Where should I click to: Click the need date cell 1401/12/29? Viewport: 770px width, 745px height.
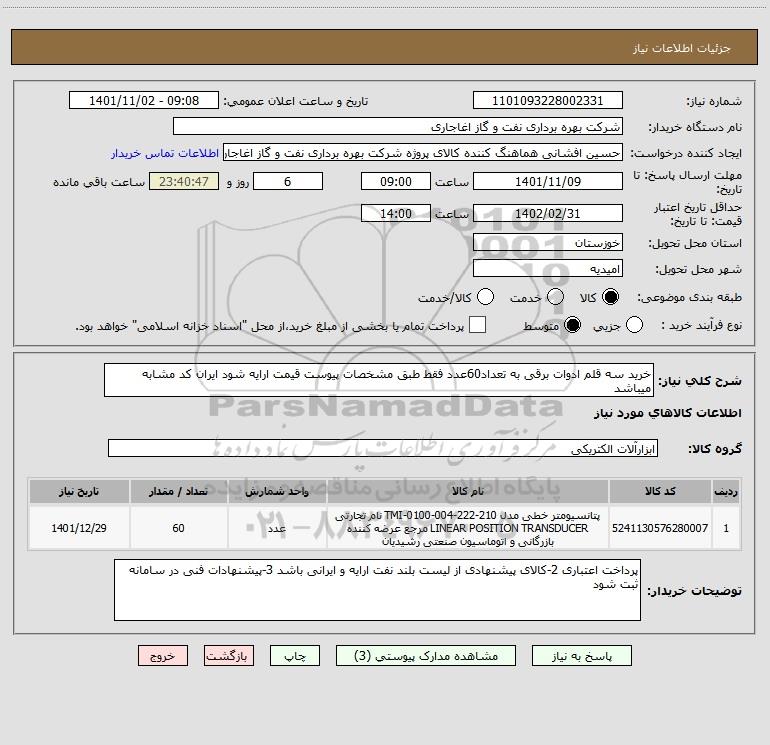tap(79, 528)
